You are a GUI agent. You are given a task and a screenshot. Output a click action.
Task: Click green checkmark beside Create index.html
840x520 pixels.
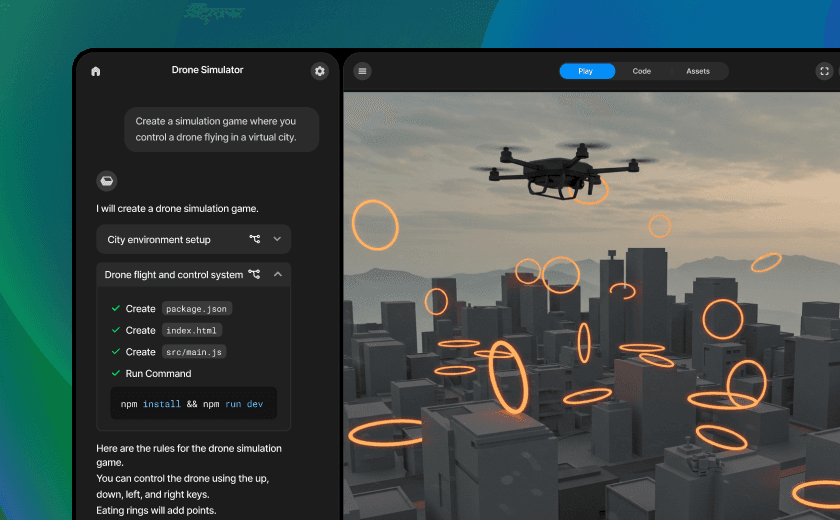(115, 330)
